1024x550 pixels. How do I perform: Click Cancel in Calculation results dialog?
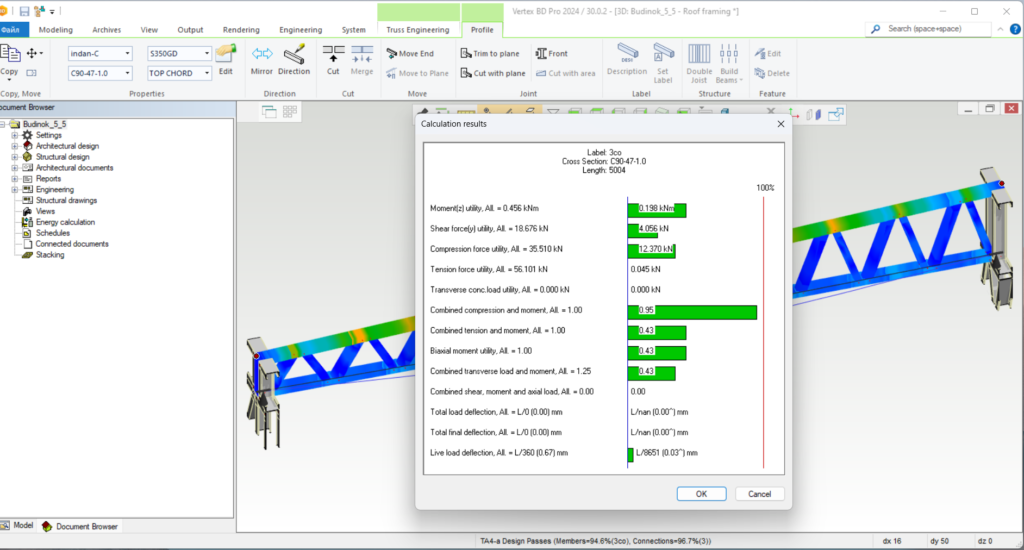click(x=760, y=494)
